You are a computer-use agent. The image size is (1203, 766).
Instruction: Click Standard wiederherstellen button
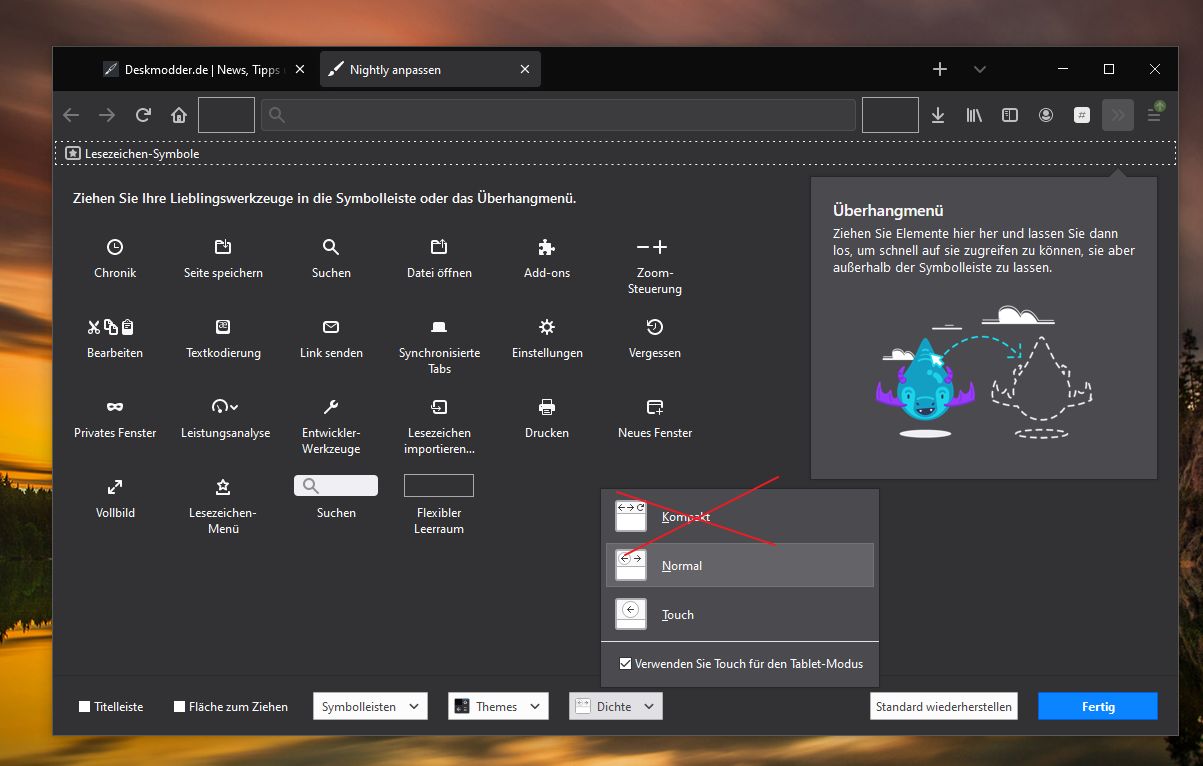[944, 706]
